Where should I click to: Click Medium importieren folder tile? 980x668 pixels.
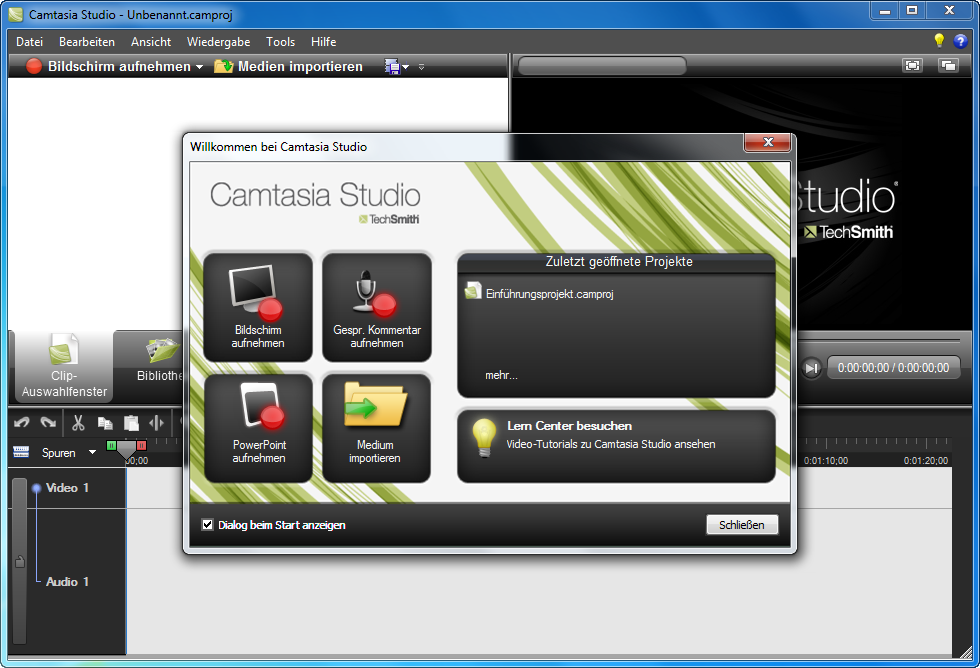tap(377, 428)
